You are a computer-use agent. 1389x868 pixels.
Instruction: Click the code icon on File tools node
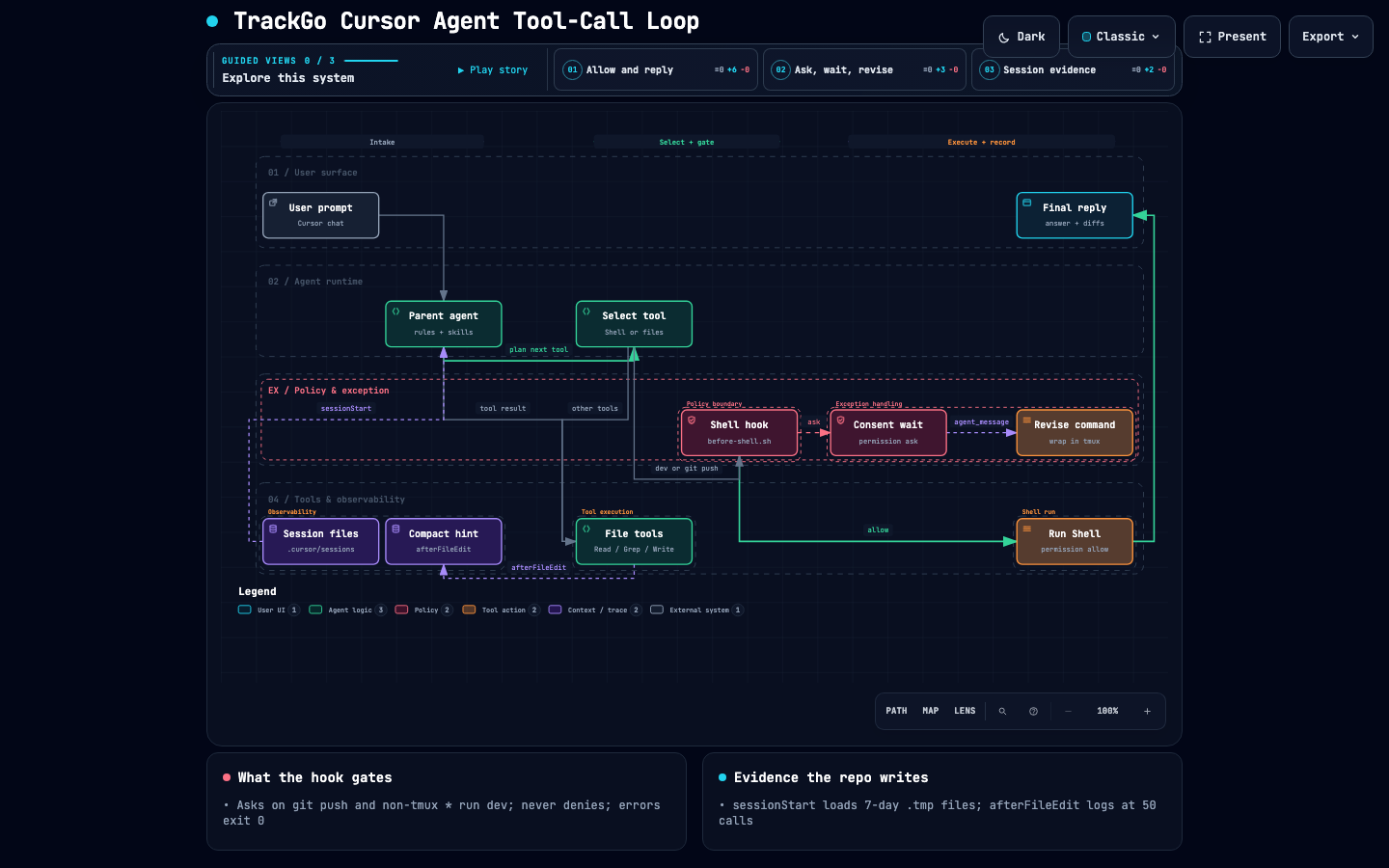[x=586, y=529]
